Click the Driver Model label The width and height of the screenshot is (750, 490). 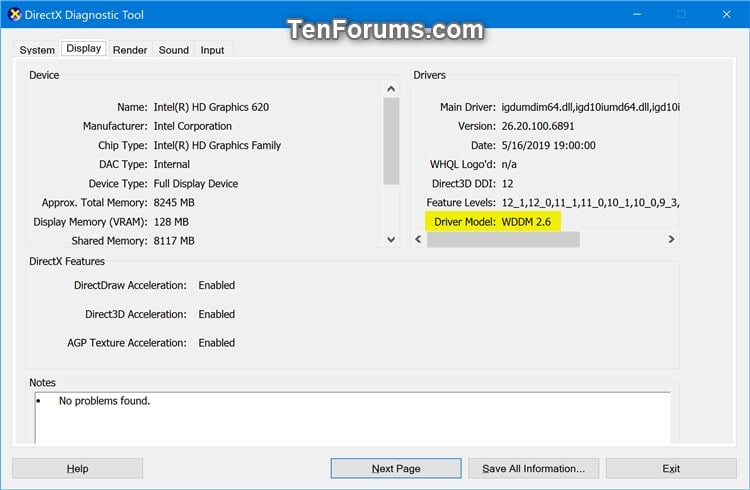(x=464, y=222)
